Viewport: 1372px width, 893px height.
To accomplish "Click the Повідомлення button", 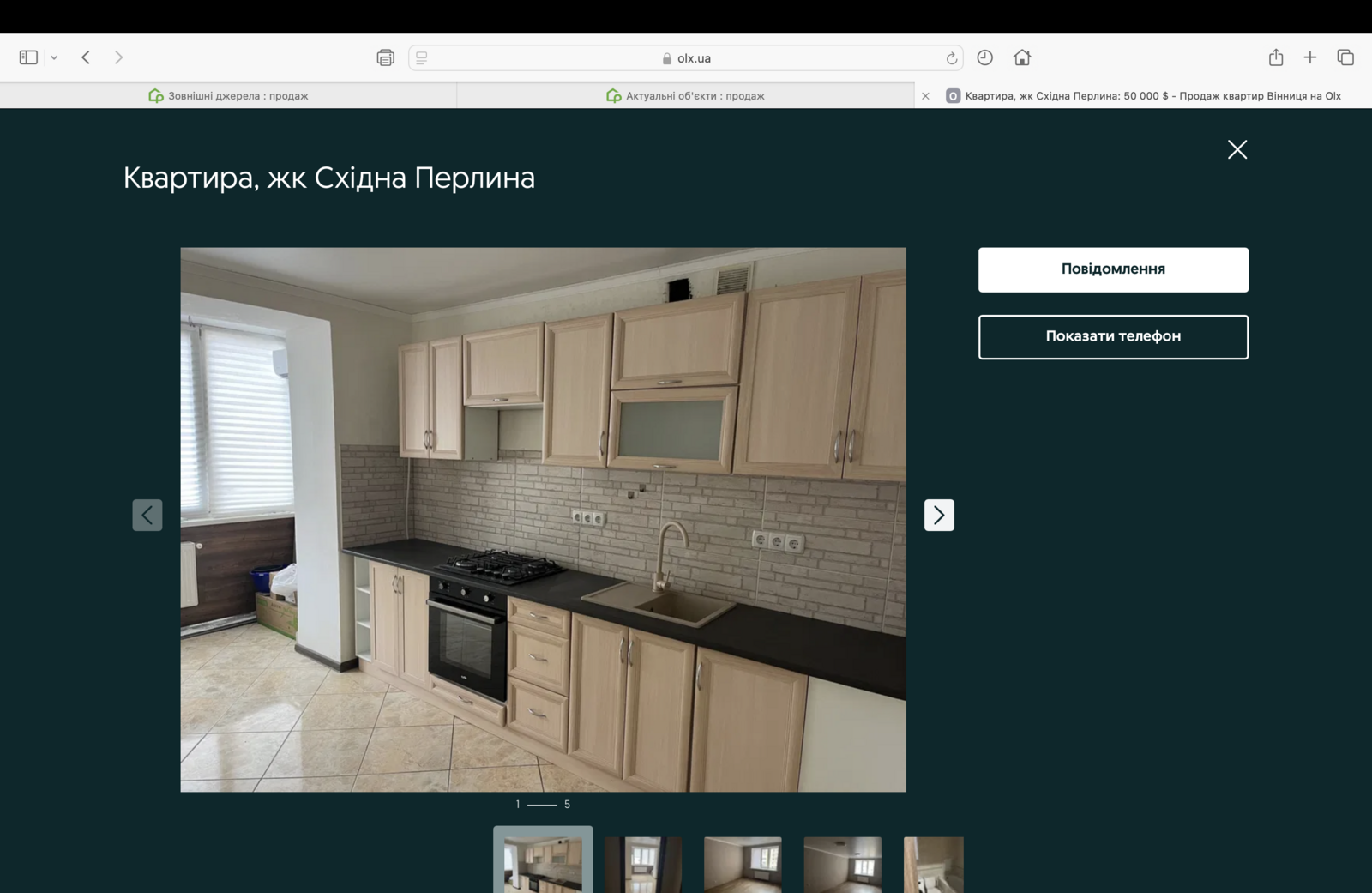I will click(x=1113, y=269).
